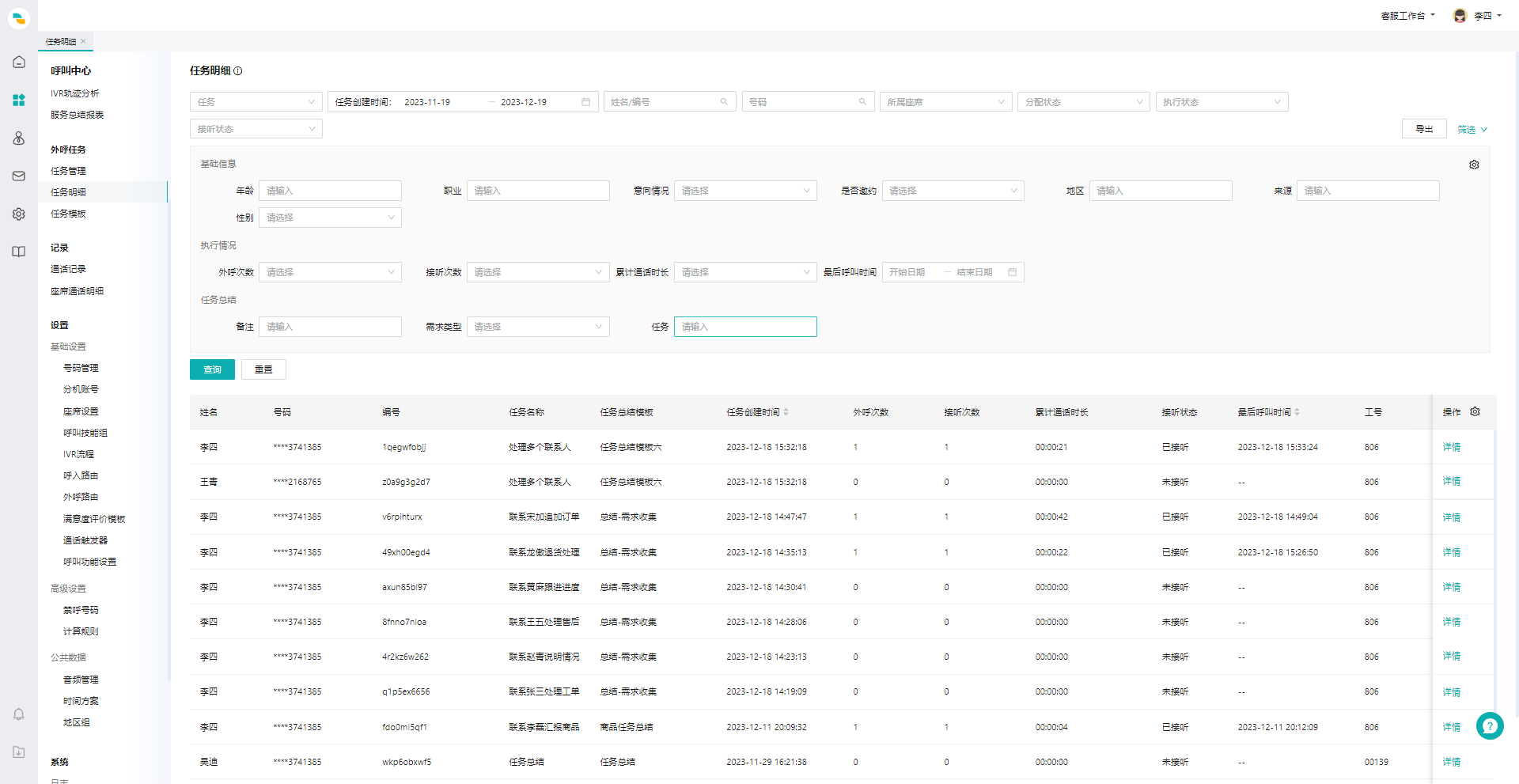Click the info icon beside 任务明细 title

pos(238,70)
